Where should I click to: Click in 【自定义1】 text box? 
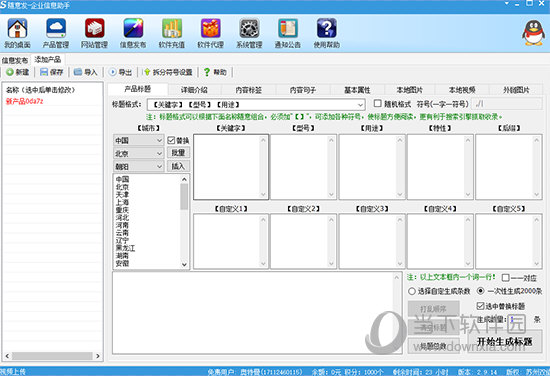click(x=231, y=242)
